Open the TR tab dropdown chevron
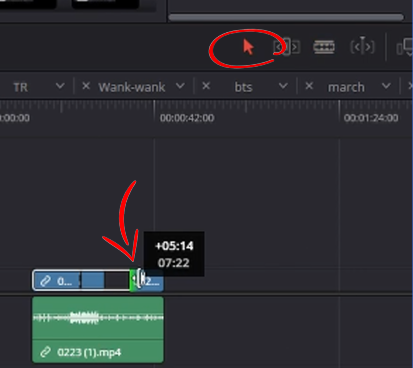This screenshot has width=413, height=368. point(60,86)
